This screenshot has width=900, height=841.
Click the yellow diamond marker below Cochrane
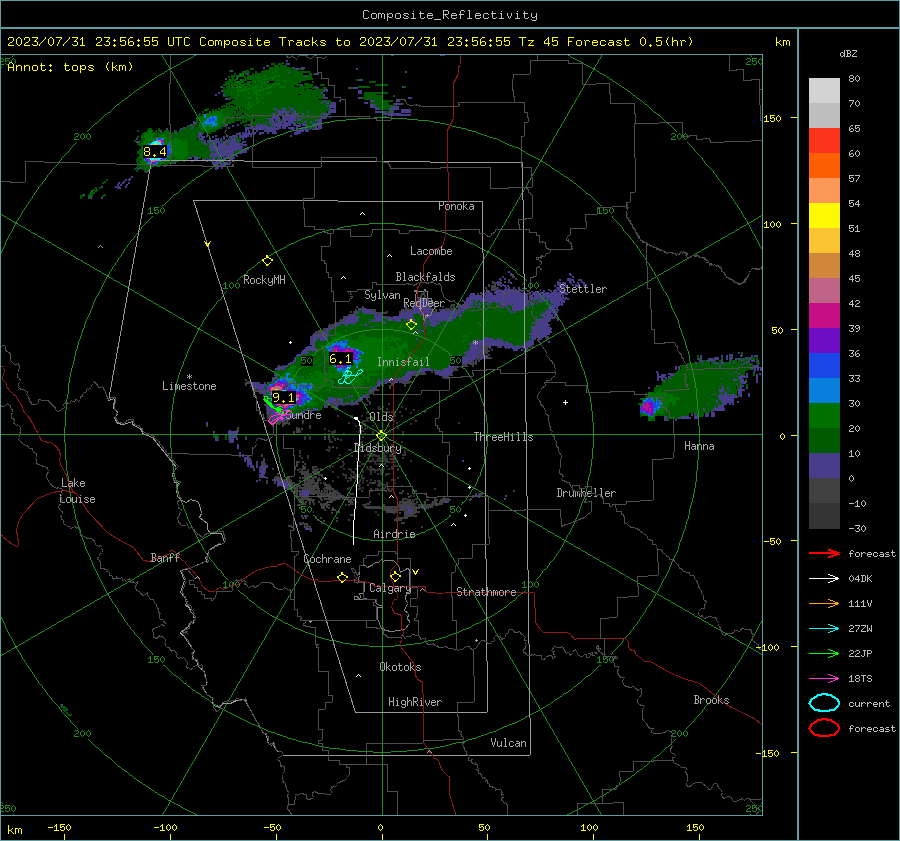point(343,578)
